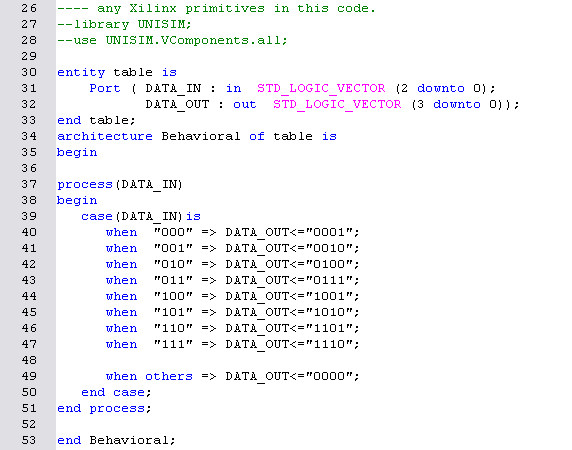Click the commented 'library UNISIM' line
The image size is (572, 450).
[x=124, y=24]
